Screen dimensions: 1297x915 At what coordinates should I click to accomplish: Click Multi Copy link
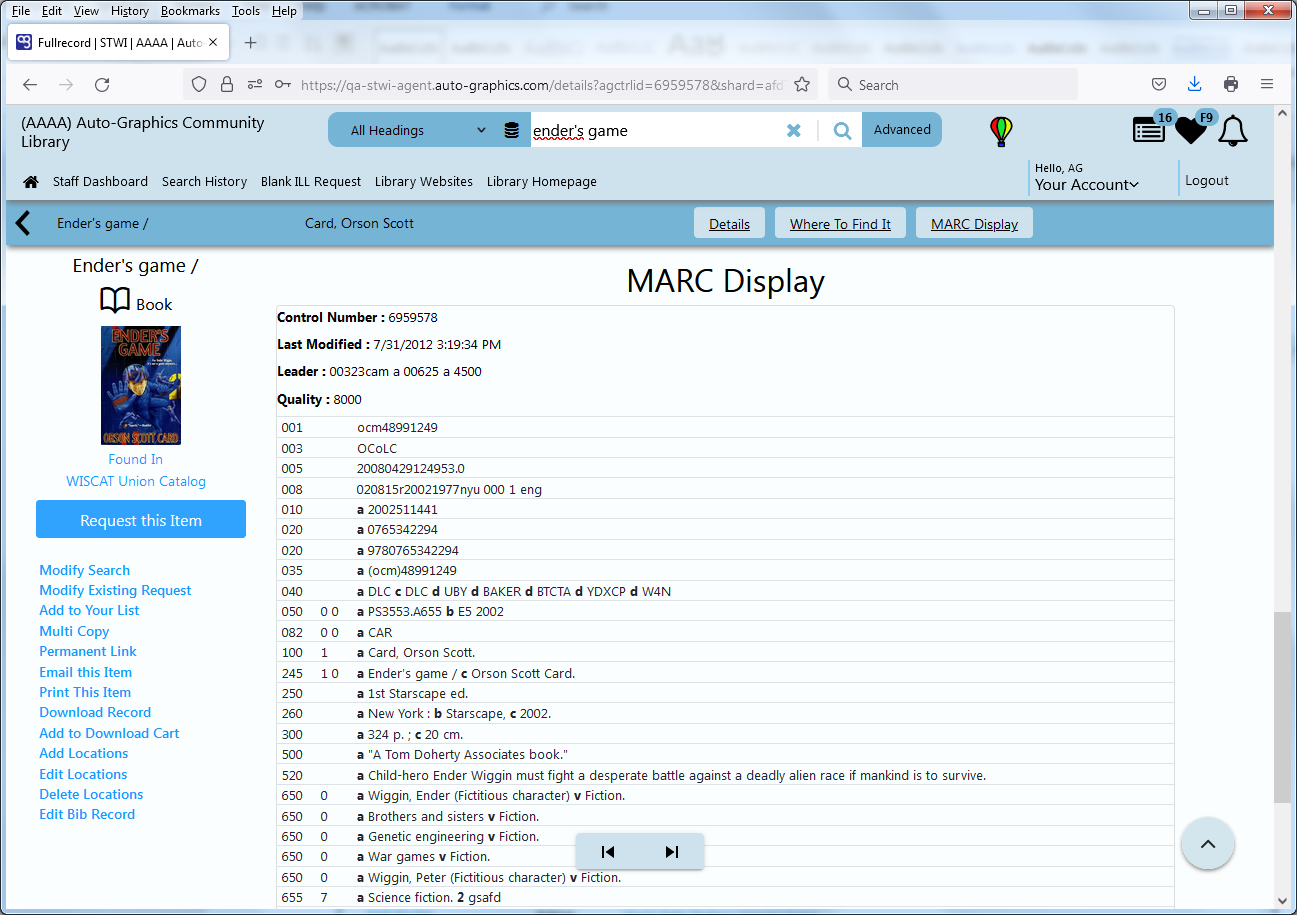coord(74,631)
